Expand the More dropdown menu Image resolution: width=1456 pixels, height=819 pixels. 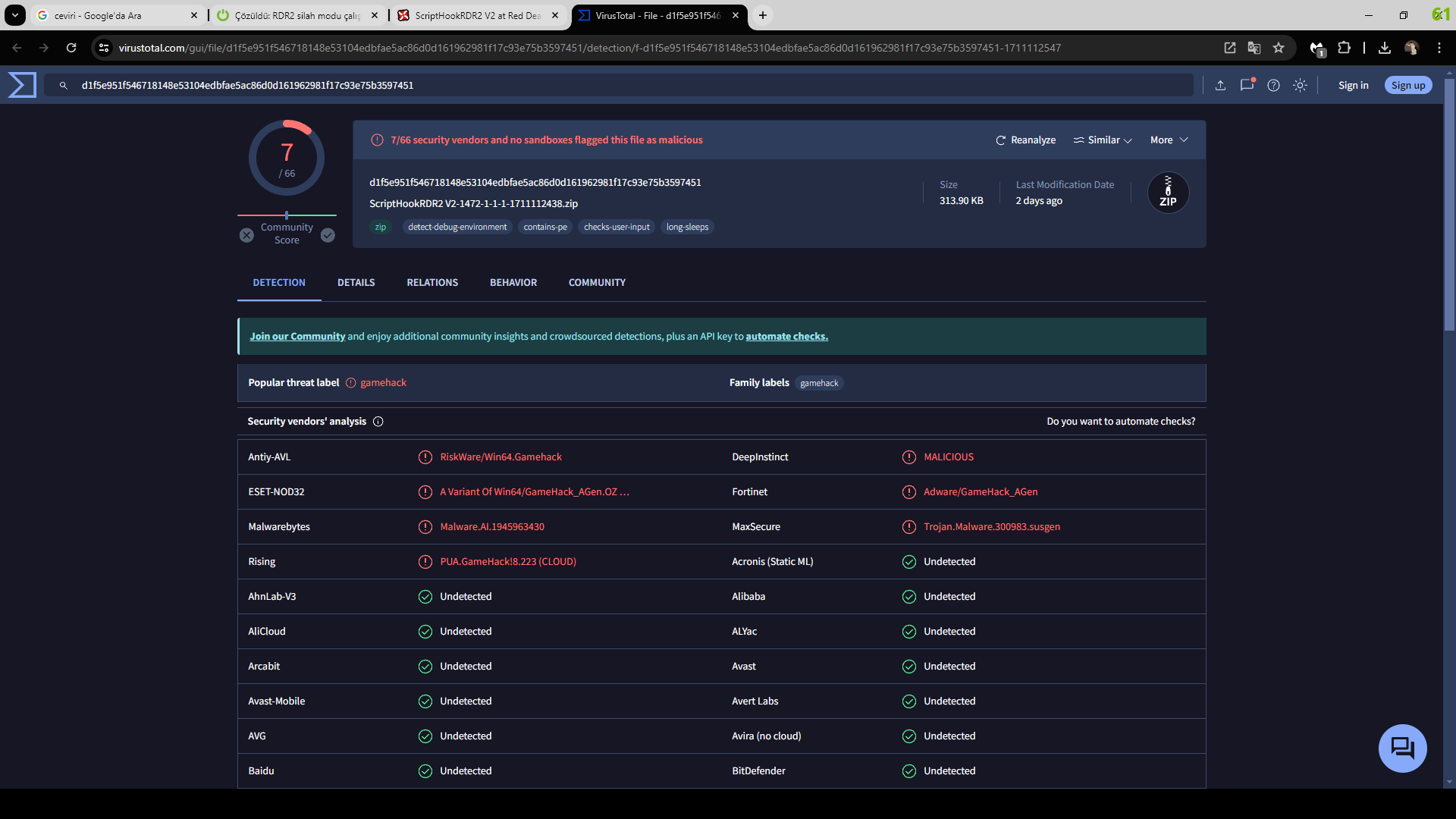[x=1169, y=140]
